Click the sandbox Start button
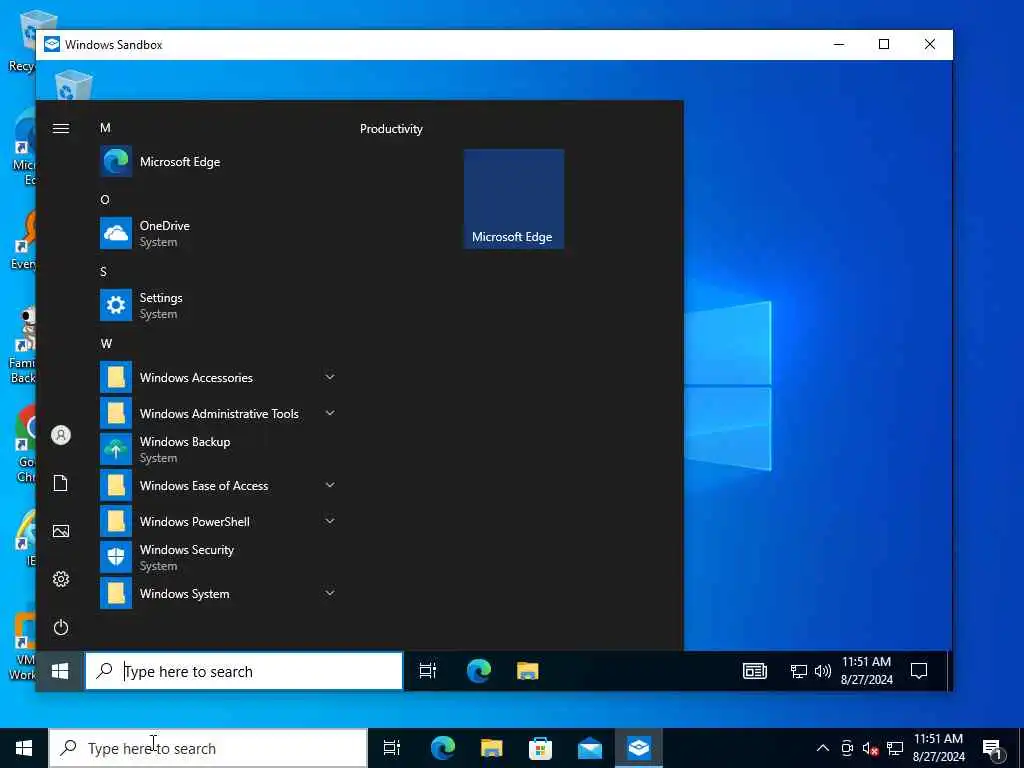The width and height of the screenshot is (1024, 768). pos(60,671)
